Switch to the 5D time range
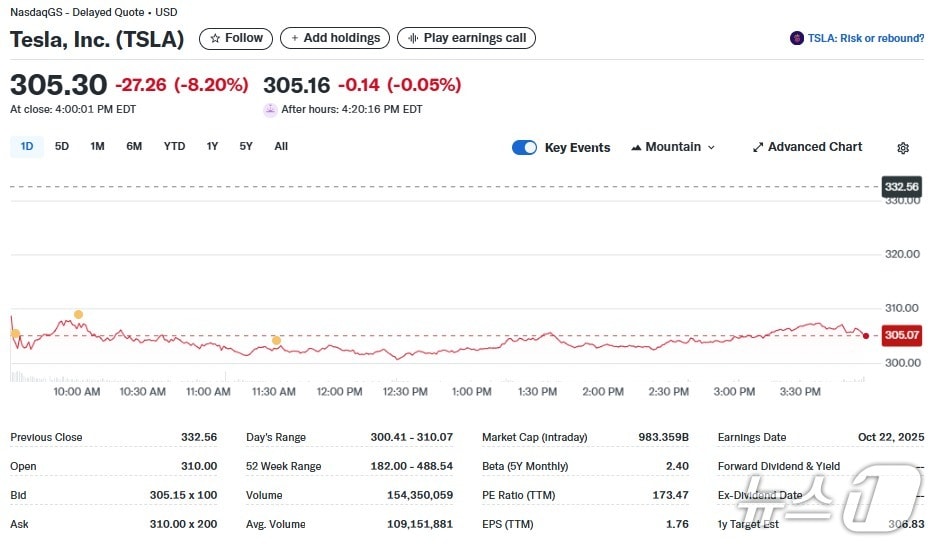Screen dimensions: 935x546 pos(62,146)
